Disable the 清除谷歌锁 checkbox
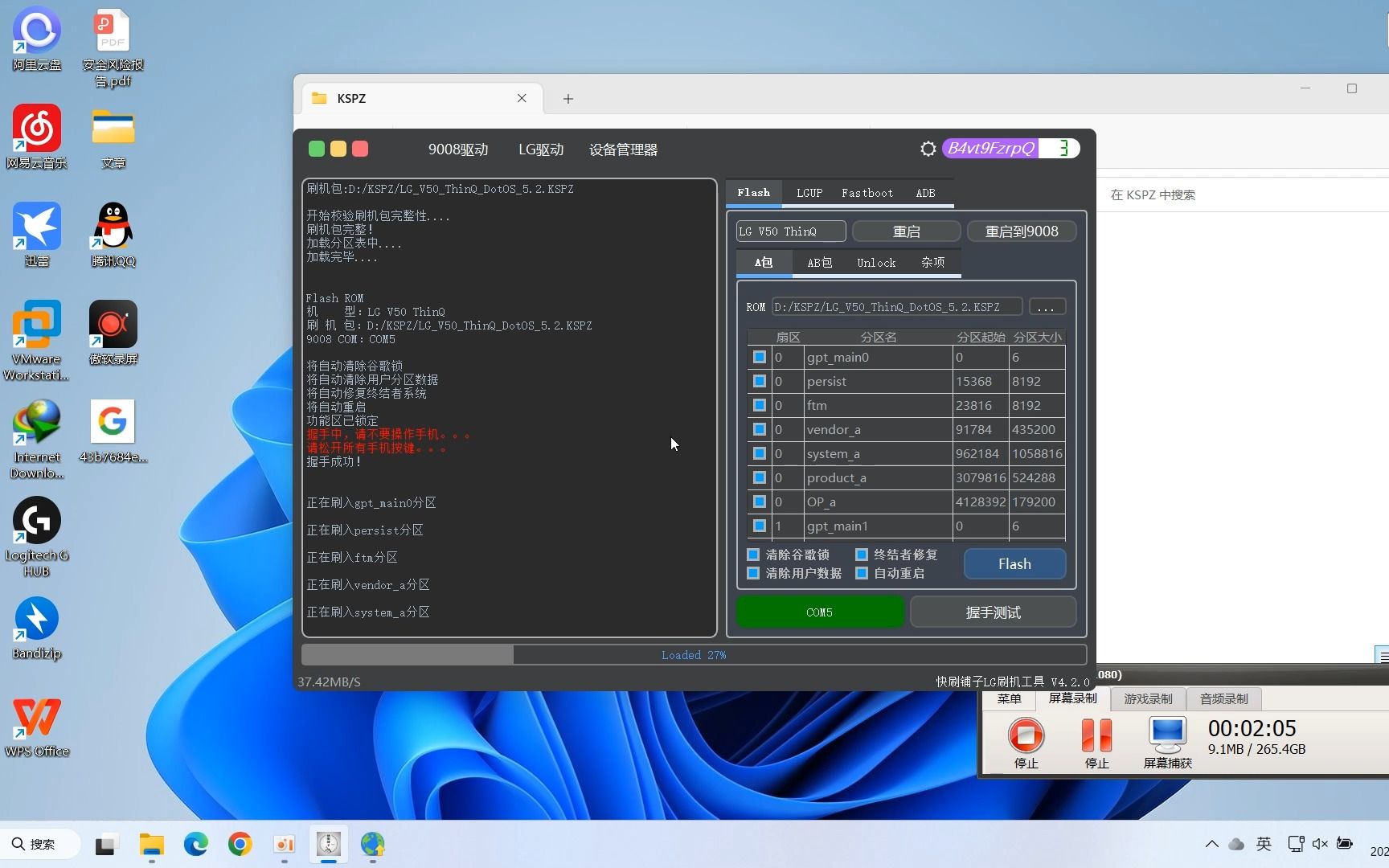This screenshot has height=868, width=1389. click(x=753, y=555)
